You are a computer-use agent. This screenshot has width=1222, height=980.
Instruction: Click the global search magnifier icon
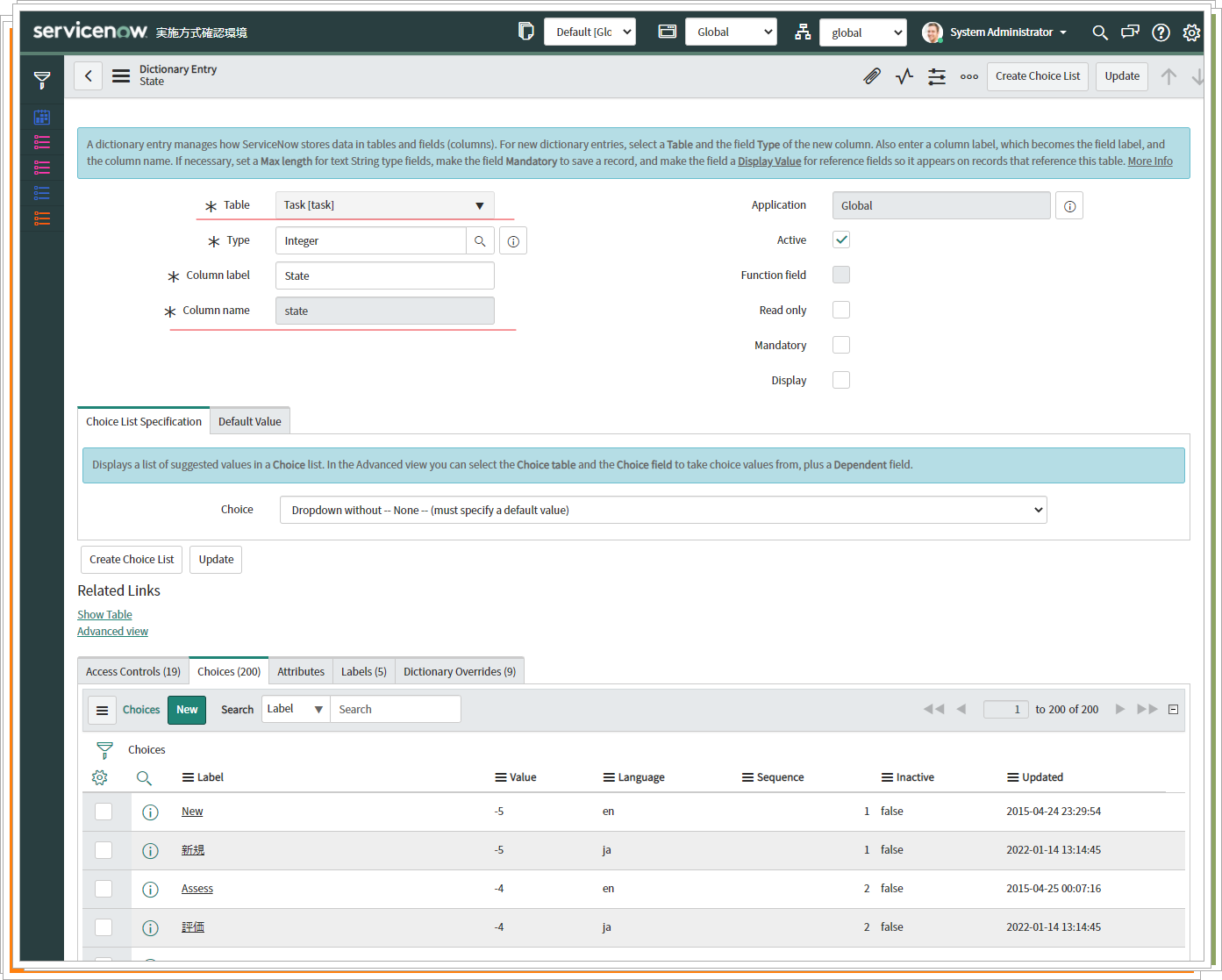click(1099, 32)
